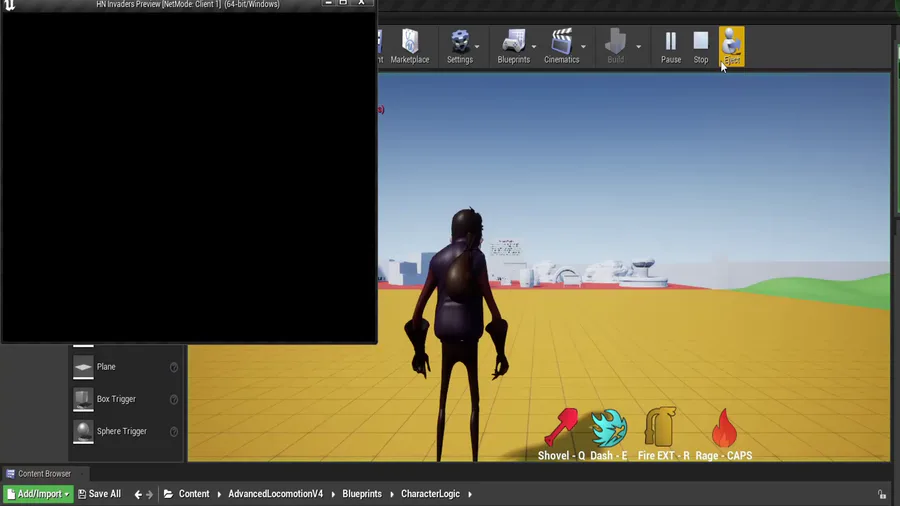The width and height of the screenshot is (900, 506).
Task: Expand the Cinematics dropdown arrow
Action: 583,47
